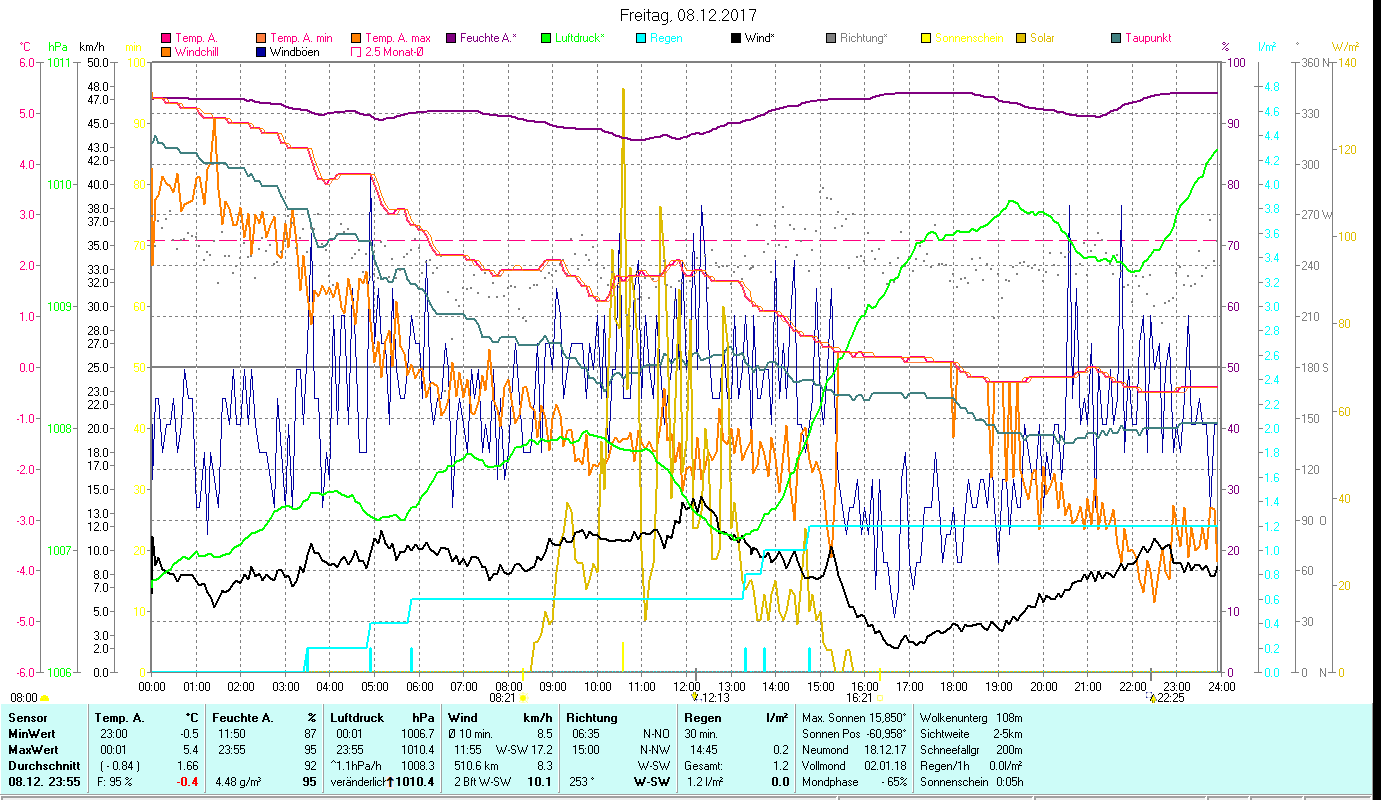Click the Feuchte A. table header
Image resolution: width=1381 pixels, height=800 pixels.
click(243, 718)
